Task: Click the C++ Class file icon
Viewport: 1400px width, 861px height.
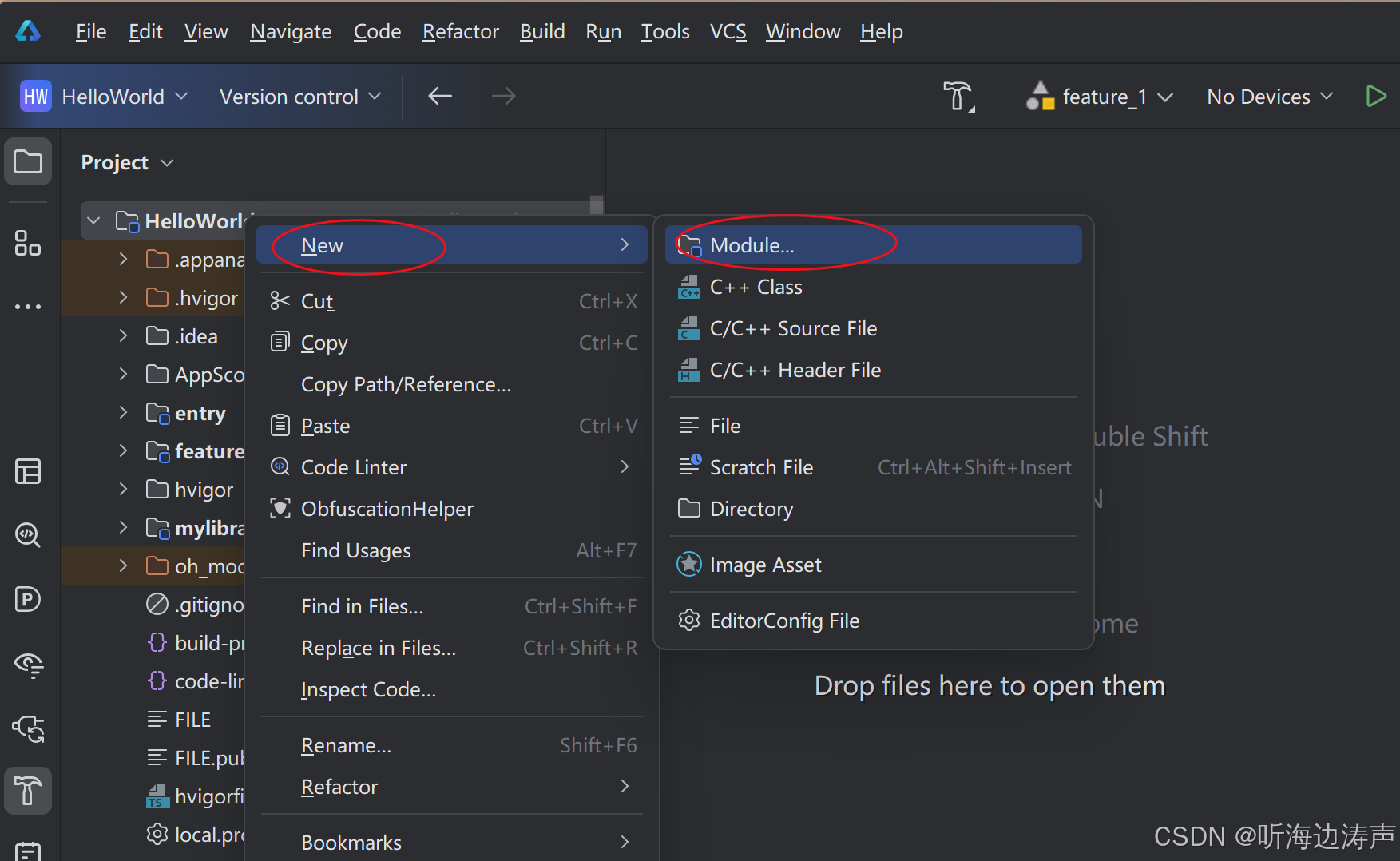Action: (689, 287)
